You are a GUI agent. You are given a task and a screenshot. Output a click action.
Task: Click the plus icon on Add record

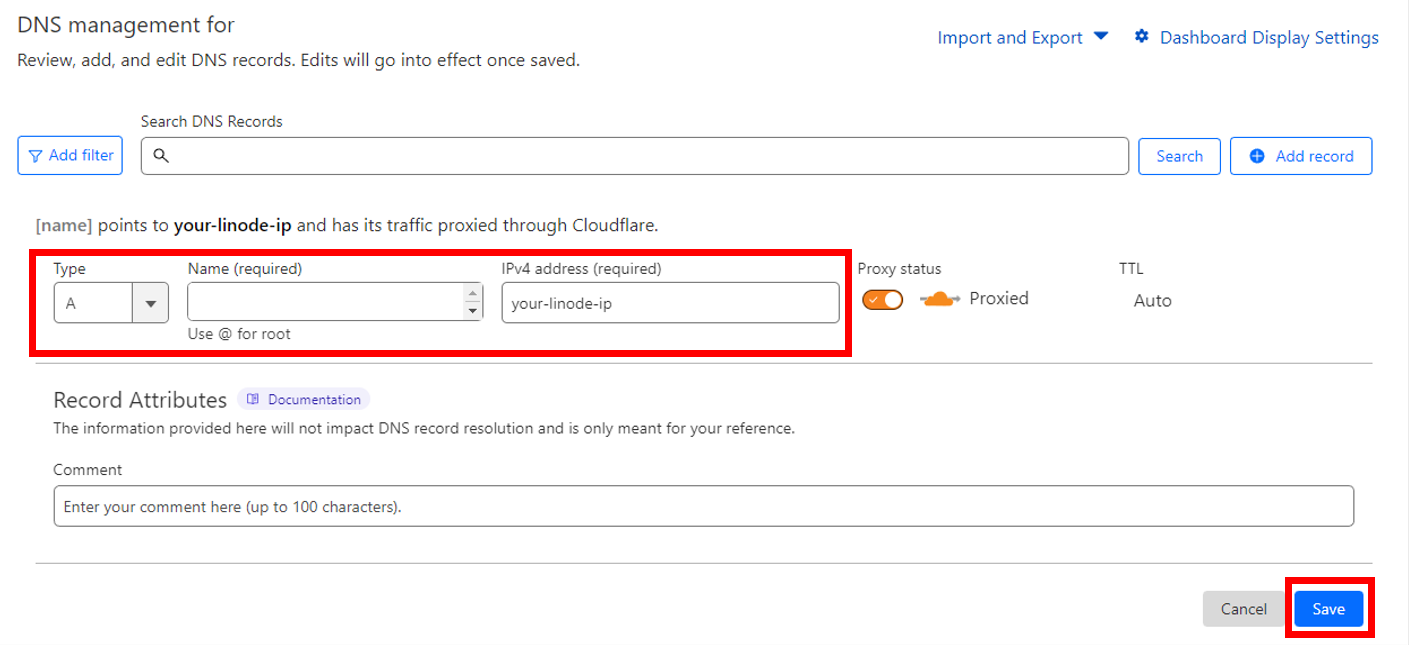1257,156
